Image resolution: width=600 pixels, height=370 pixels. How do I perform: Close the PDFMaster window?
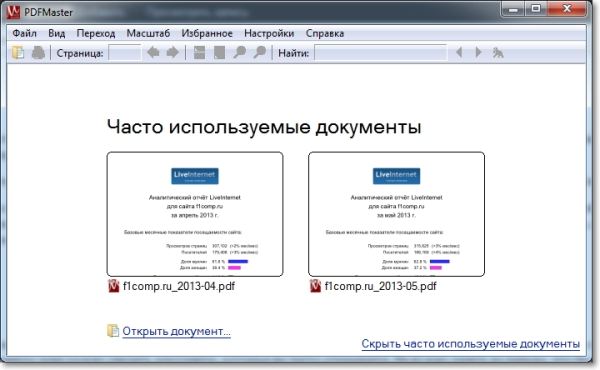[x=567, y=9]
